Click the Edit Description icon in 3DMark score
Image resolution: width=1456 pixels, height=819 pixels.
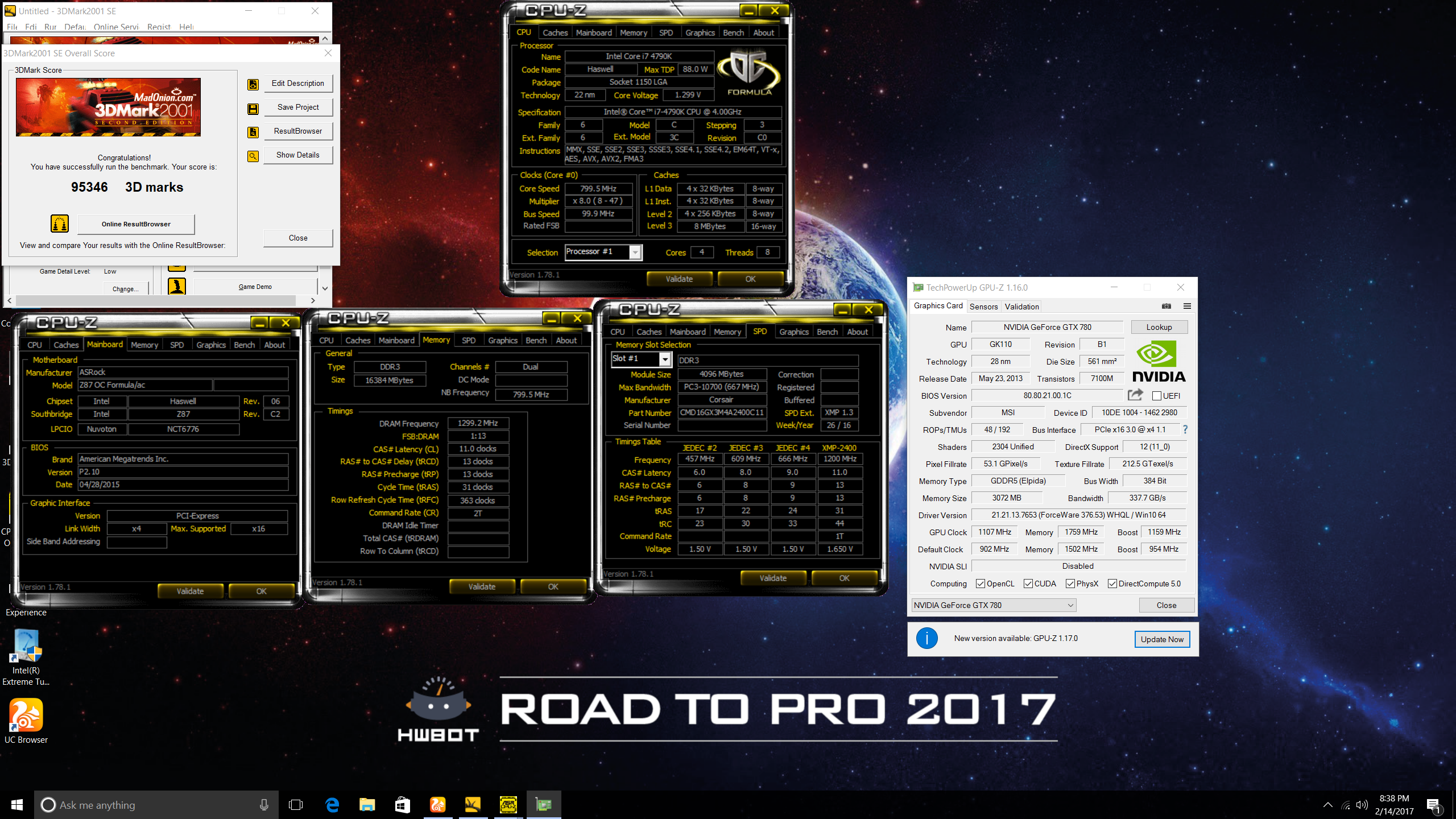[253, 84]
